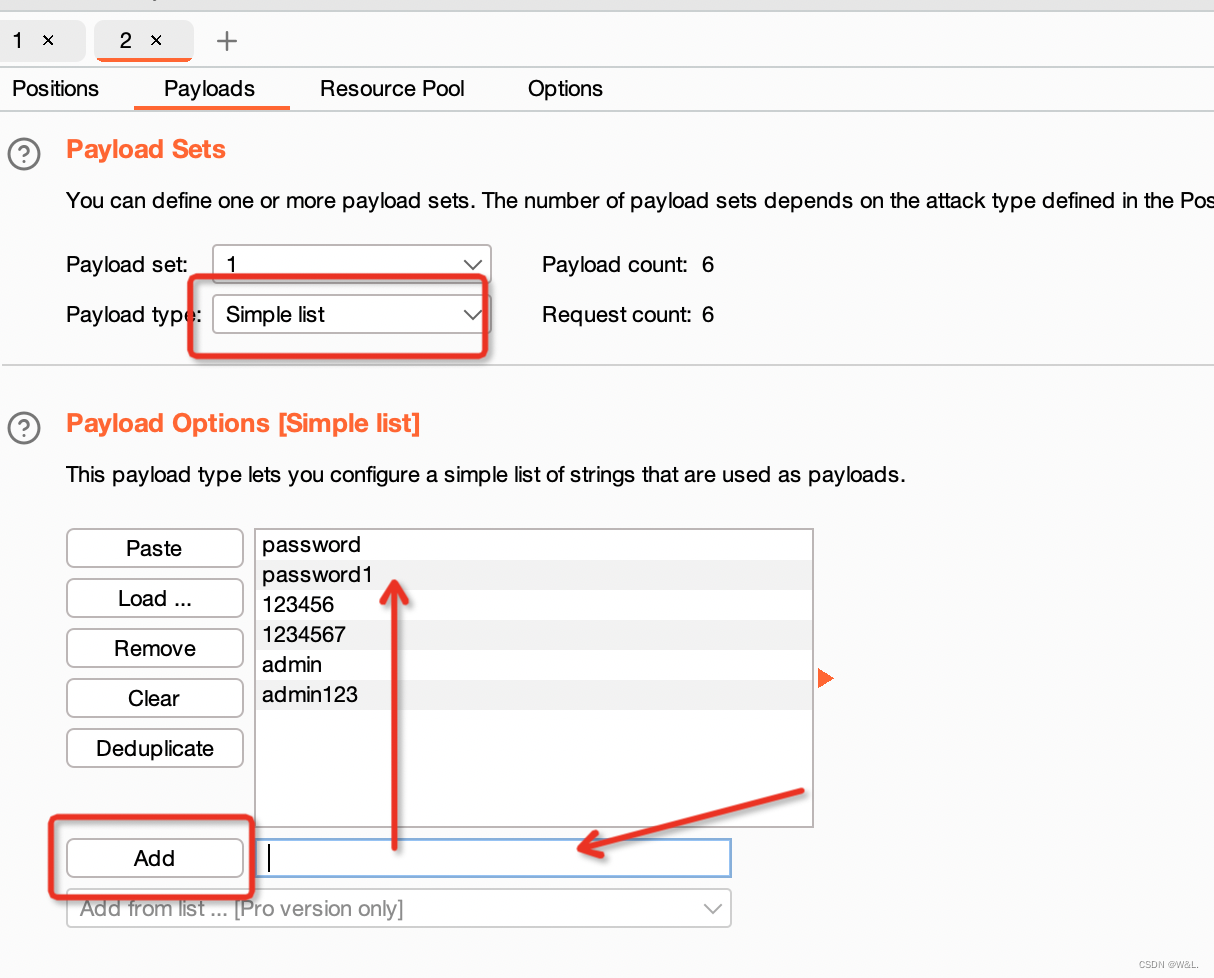Click the orange arrow beside payload list

[825, 679]
